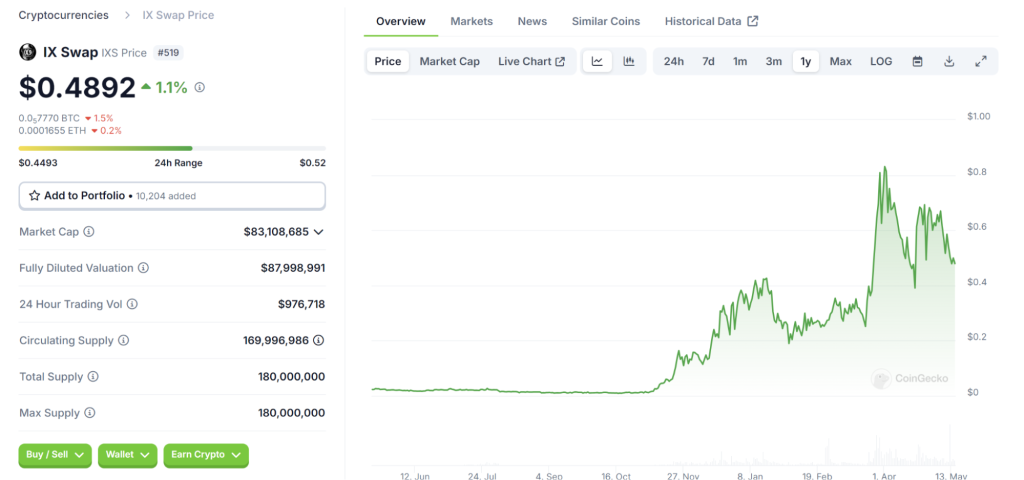1024x480 pixels.
Task: Expand the Market Cap value chevron
Action: click(x=319, y=232)
